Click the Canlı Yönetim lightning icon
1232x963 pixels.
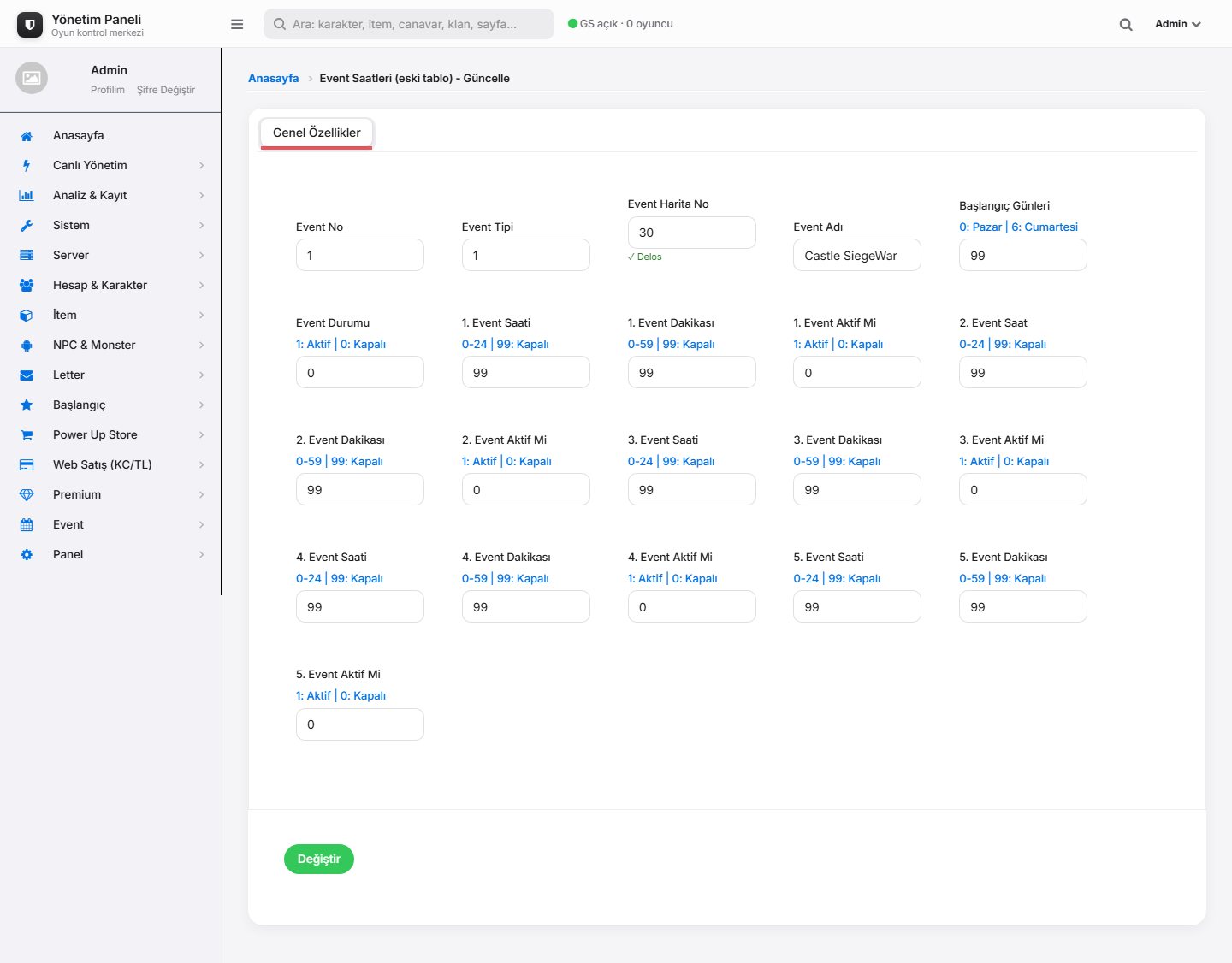27,166
